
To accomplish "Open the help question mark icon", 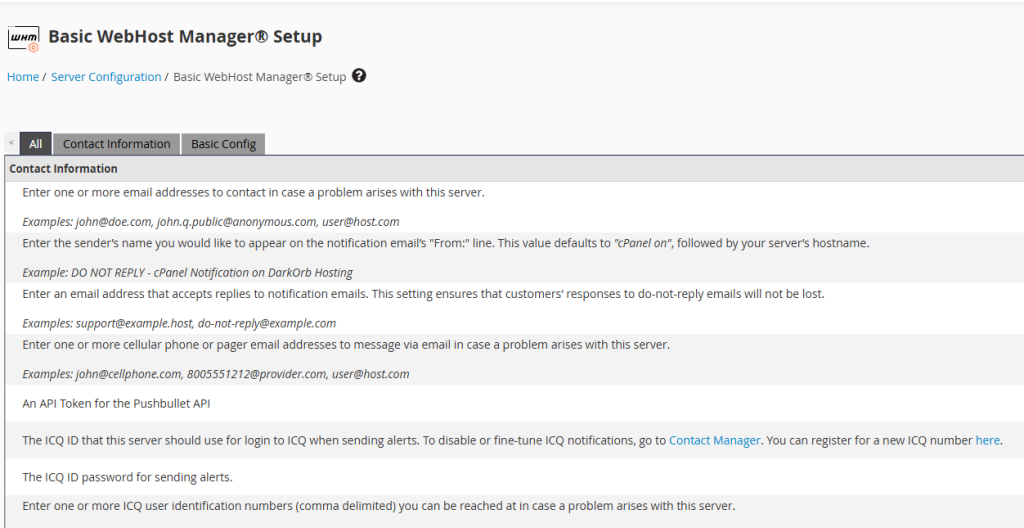I will [359, 76].
